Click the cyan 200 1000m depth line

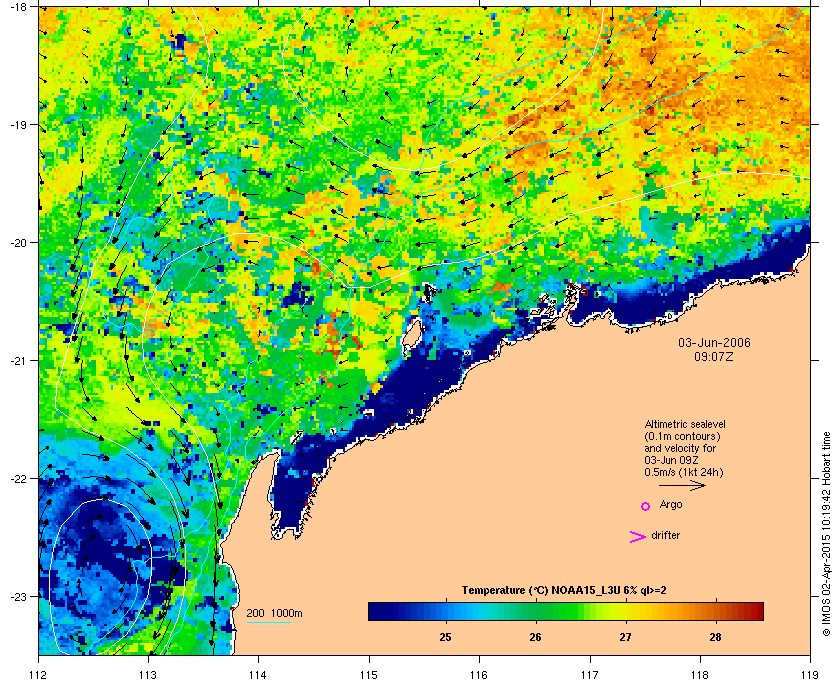(268, 622)
